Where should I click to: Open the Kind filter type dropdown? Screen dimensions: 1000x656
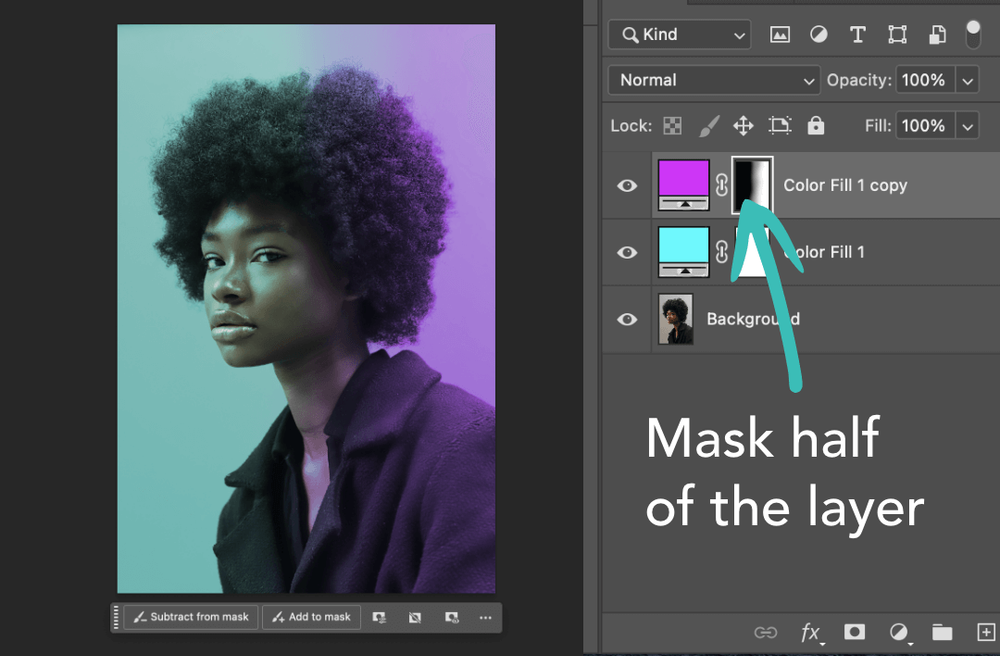680,34
